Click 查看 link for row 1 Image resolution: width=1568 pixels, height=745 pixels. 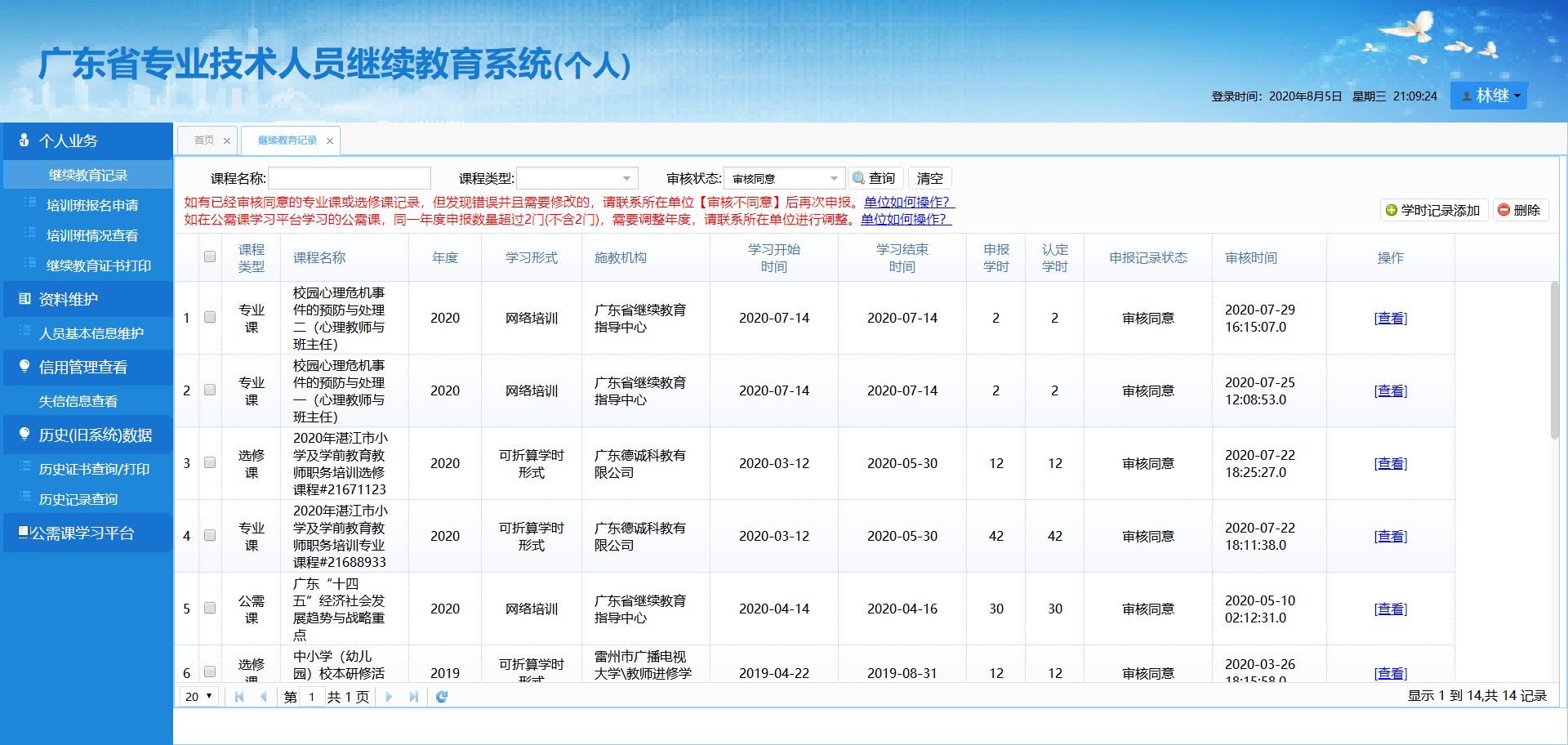tap(1391, 318)
